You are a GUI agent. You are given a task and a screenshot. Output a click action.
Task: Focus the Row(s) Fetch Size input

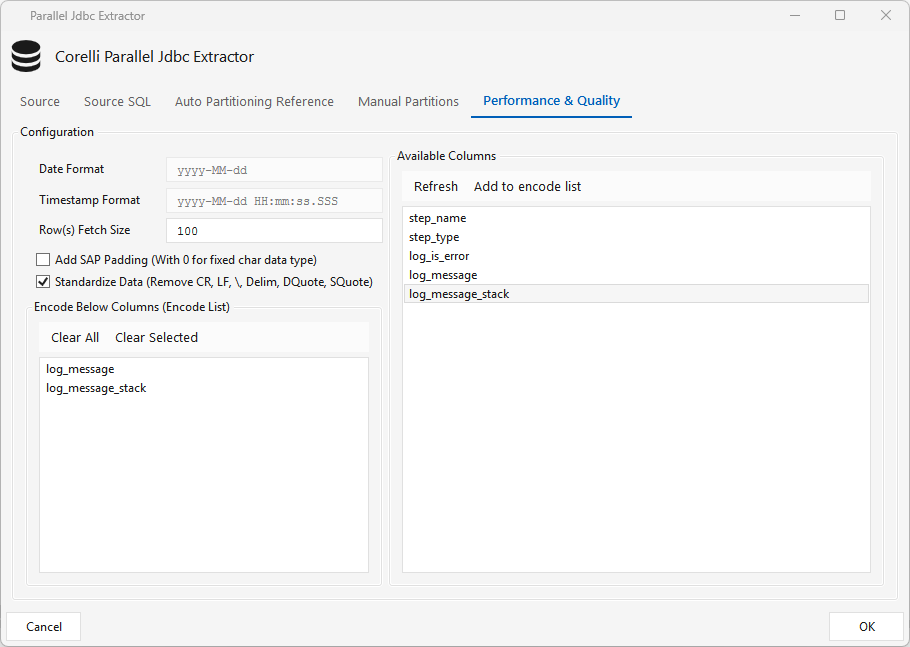click(274, 231)
